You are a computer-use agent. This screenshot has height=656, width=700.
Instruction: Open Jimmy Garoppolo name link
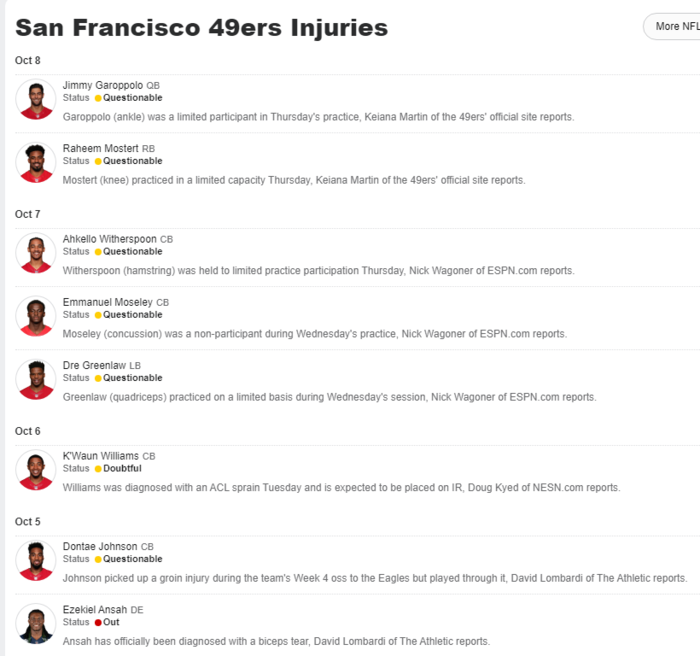pyautogui.click(x=103, y=85)
